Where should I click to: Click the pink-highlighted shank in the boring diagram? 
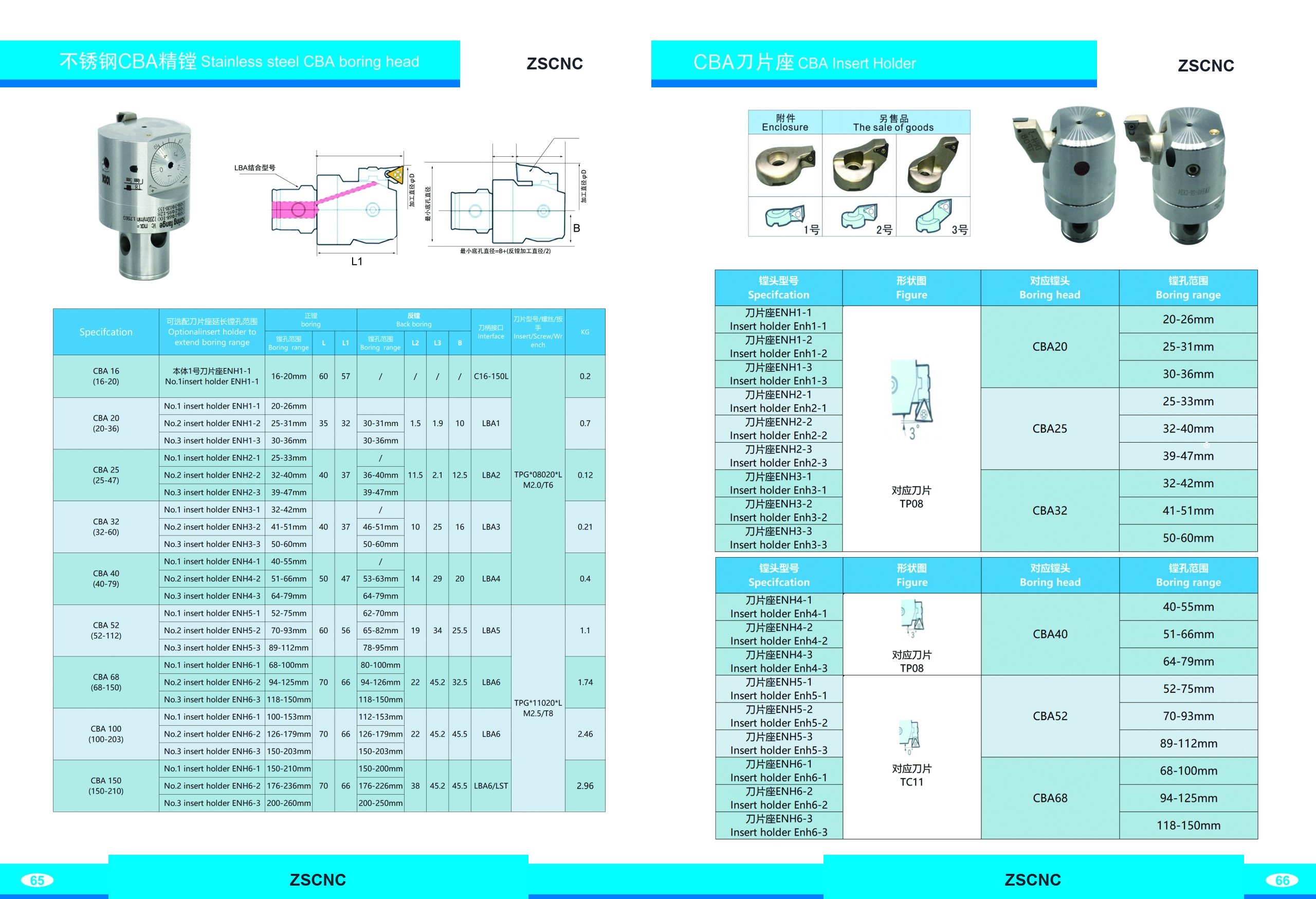(295, 210)
